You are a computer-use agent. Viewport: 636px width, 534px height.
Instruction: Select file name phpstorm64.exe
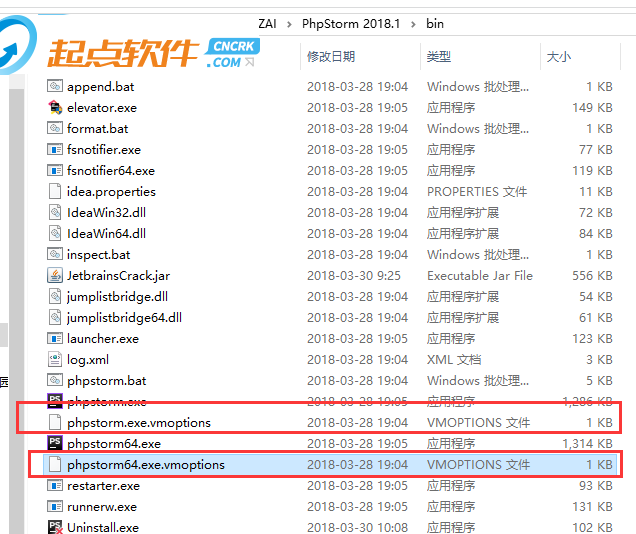(x=114, y=444)
